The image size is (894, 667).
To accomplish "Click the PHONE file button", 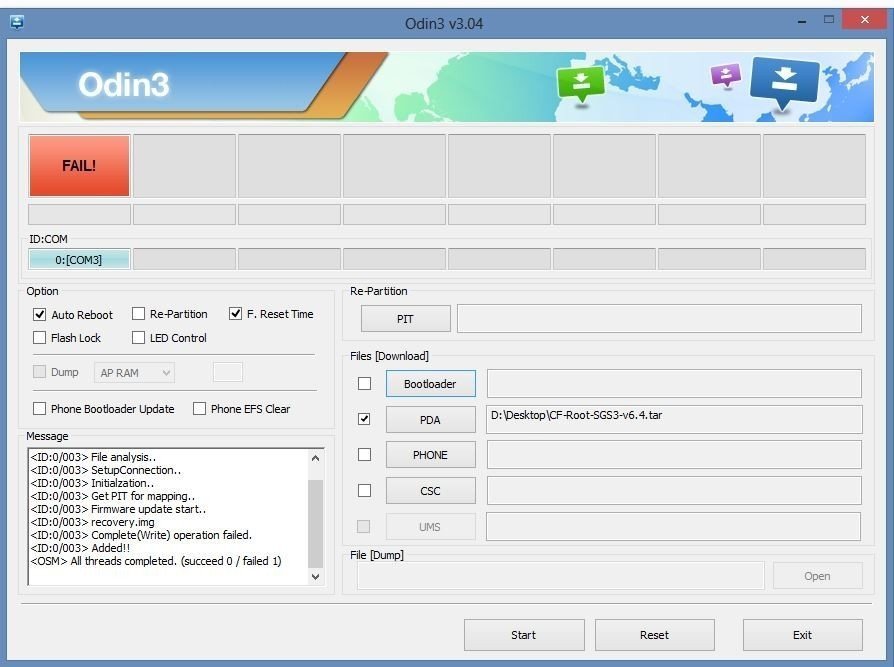I will pos(430,455).
